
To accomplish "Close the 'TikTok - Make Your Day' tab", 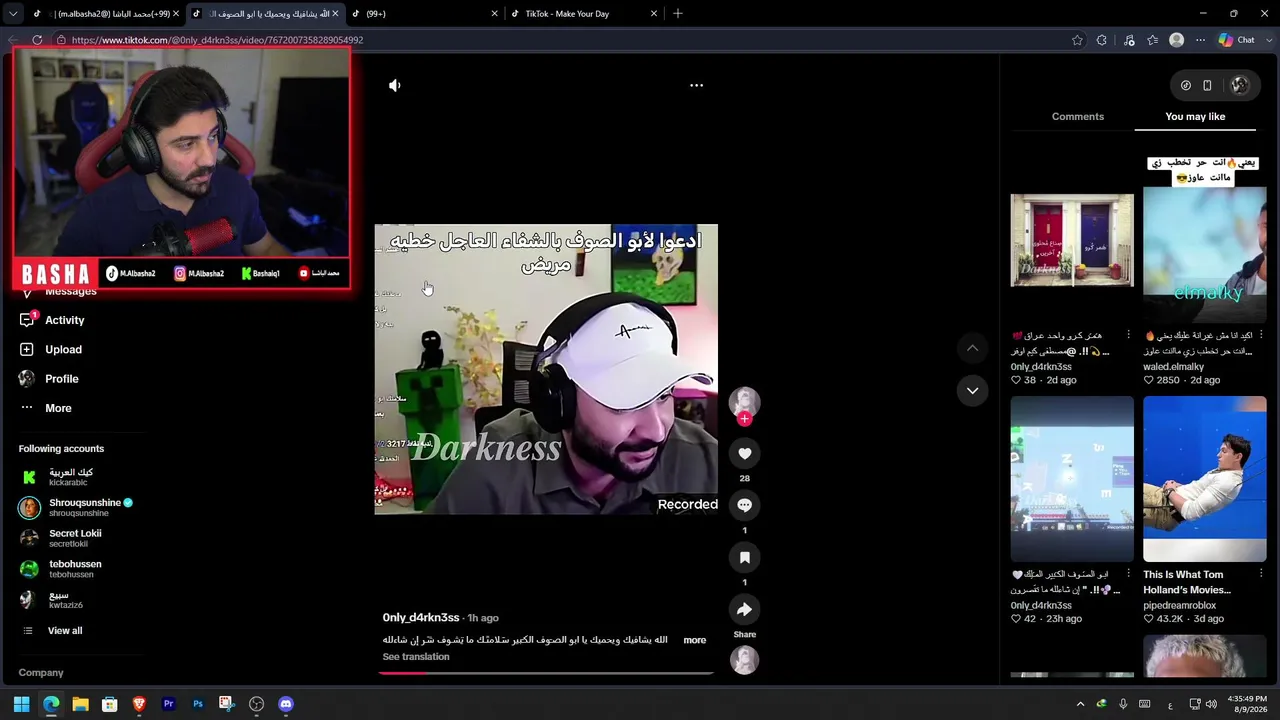I will (x=654, y=14).
